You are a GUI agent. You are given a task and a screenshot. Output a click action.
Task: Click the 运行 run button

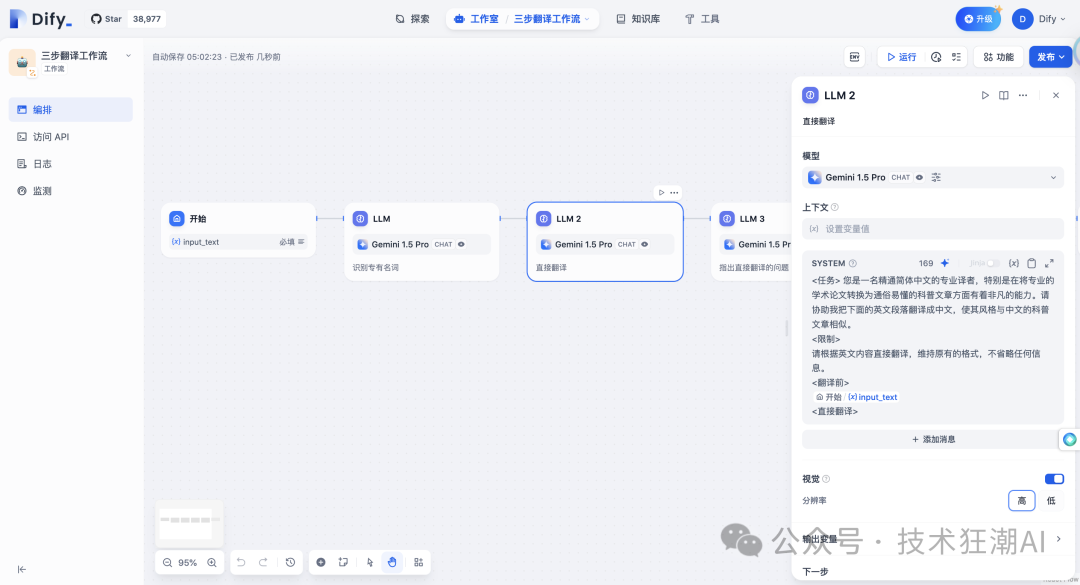[x=902, y=57]
